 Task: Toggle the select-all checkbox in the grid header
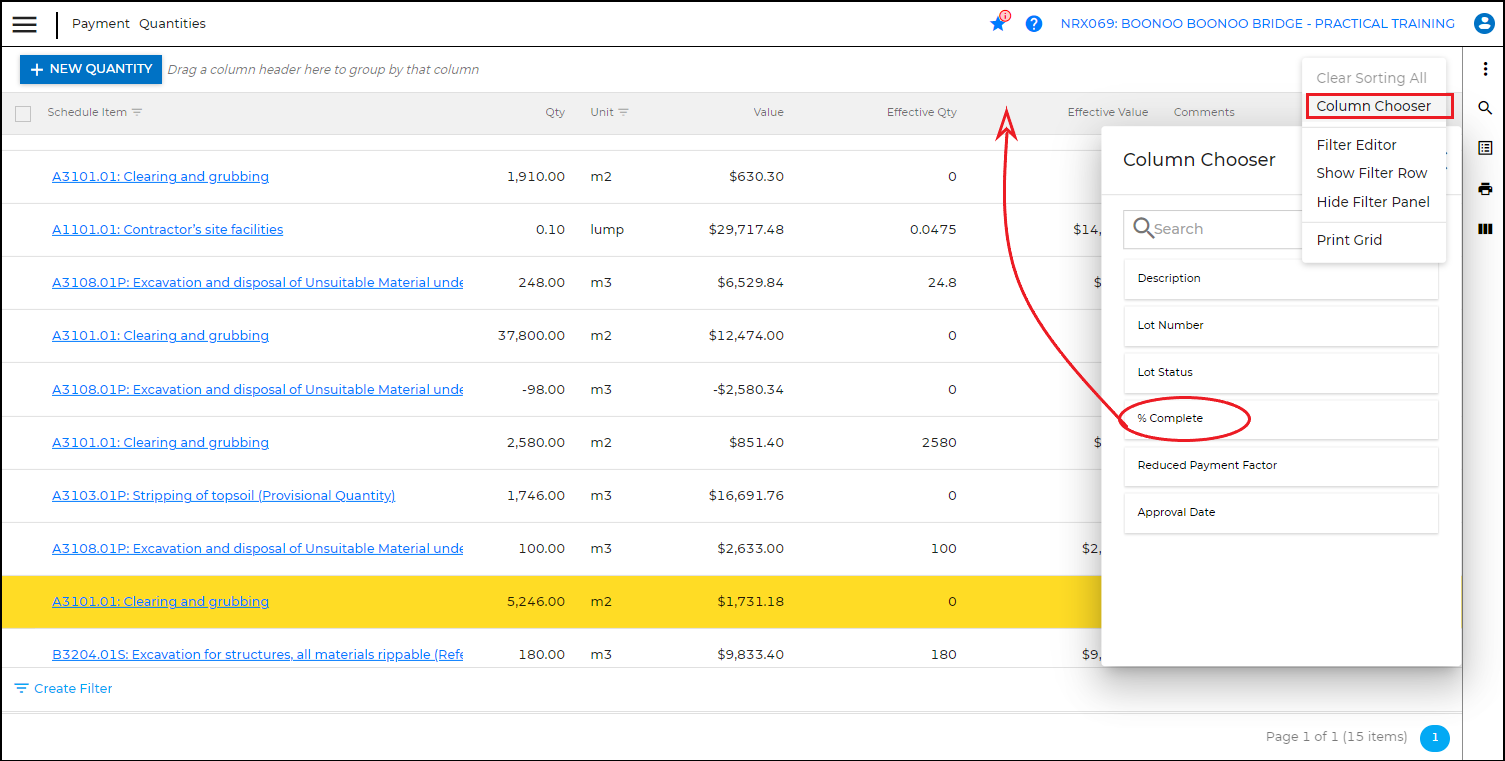point(23,113)
